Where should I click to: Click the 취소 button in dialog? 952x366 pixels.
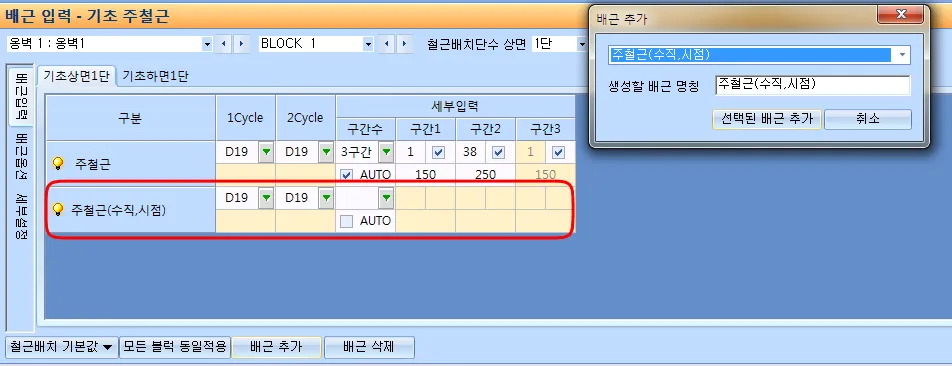868,119
